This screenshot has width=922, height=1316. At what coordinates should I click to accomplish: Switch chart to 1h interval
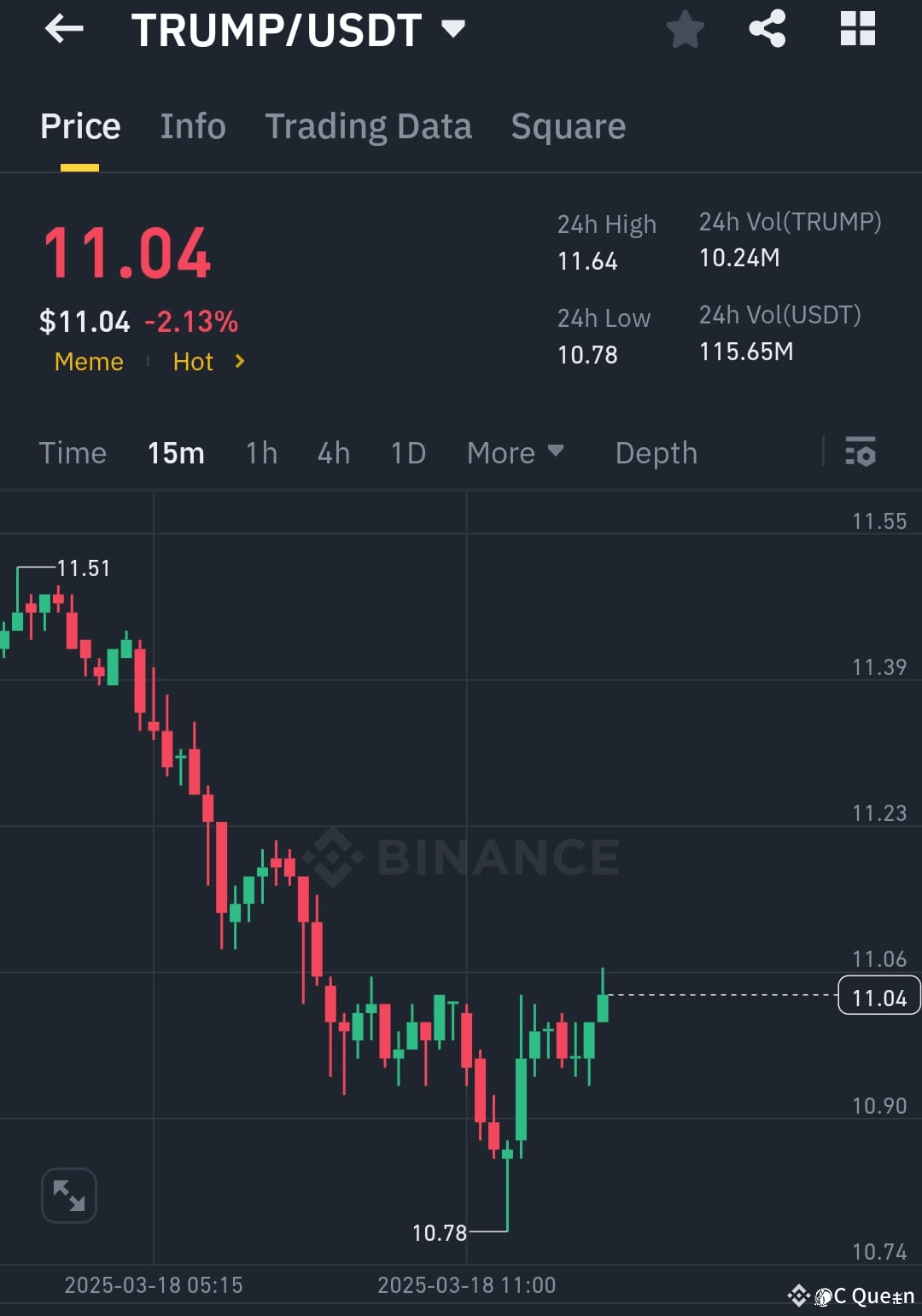point(260,453)
